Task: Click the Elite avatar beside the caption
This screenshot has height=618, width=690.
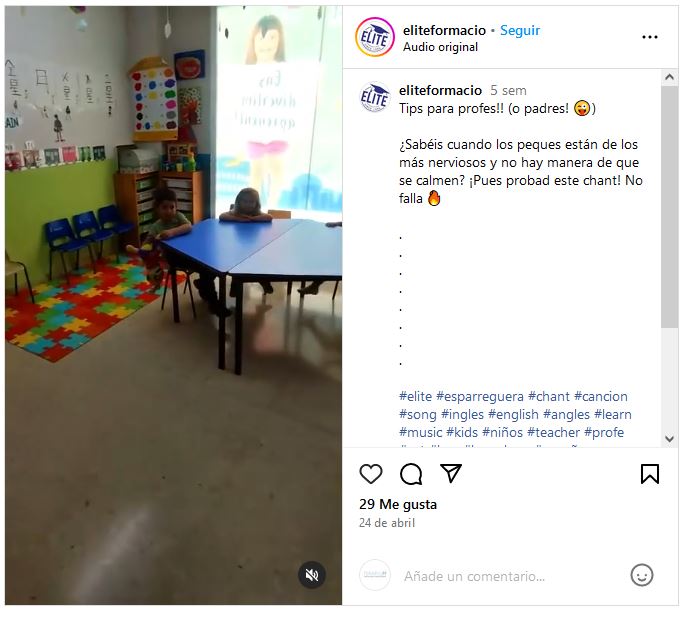Action: click(x=374, y=97)
